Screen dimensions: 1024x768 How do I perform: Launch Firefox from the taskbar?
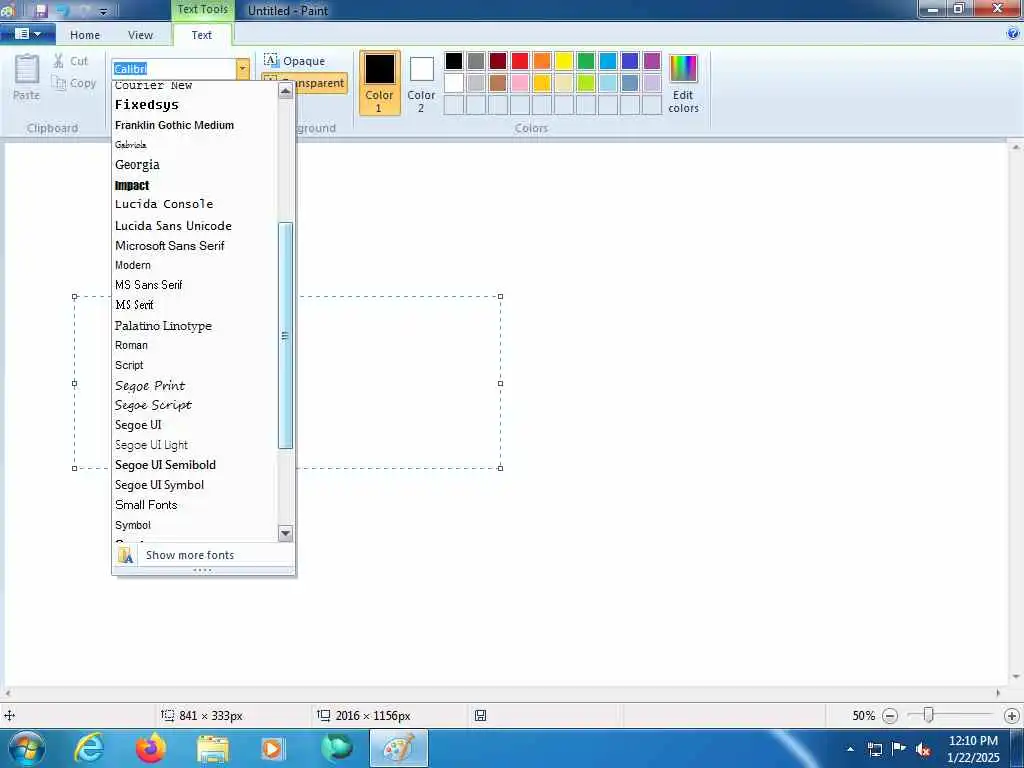151,748
